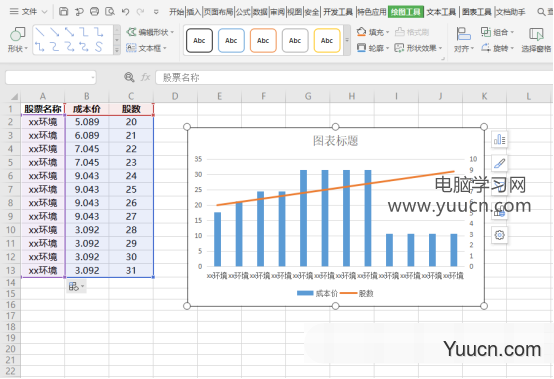The height and width of the screenshot is (379, 554).
Task: Click the 图表标题 chart title
Action: click(x=335, y=141)
